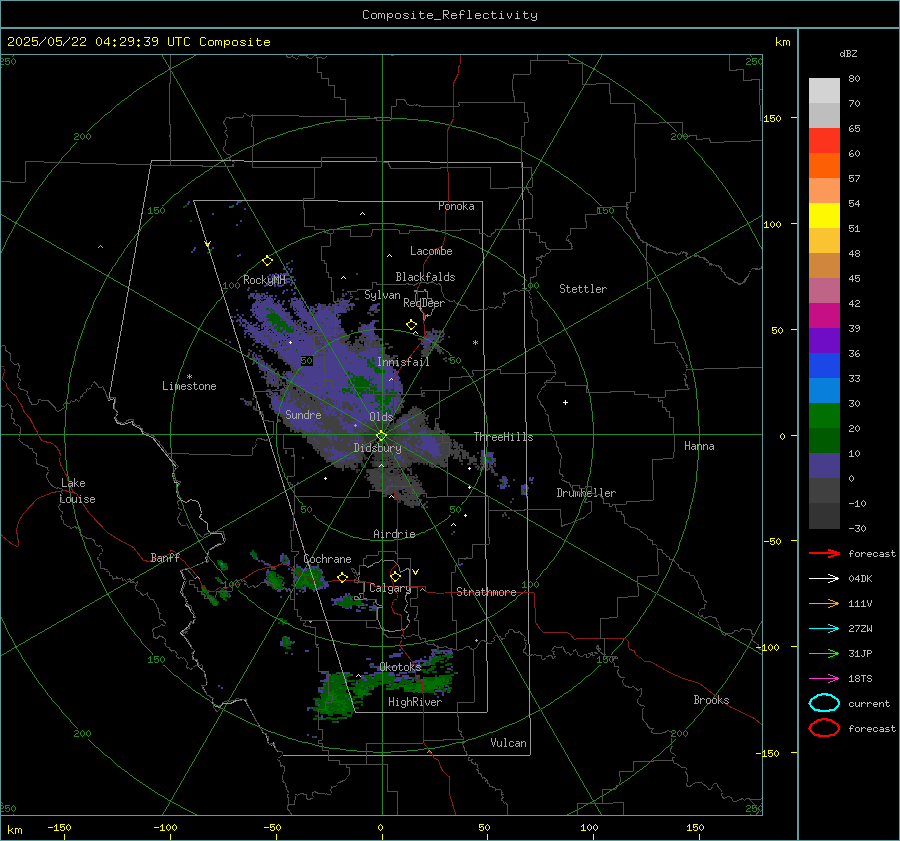Click the Airdrie town label
The width and height of the screenshot is (900, 841).
point(394,534)
